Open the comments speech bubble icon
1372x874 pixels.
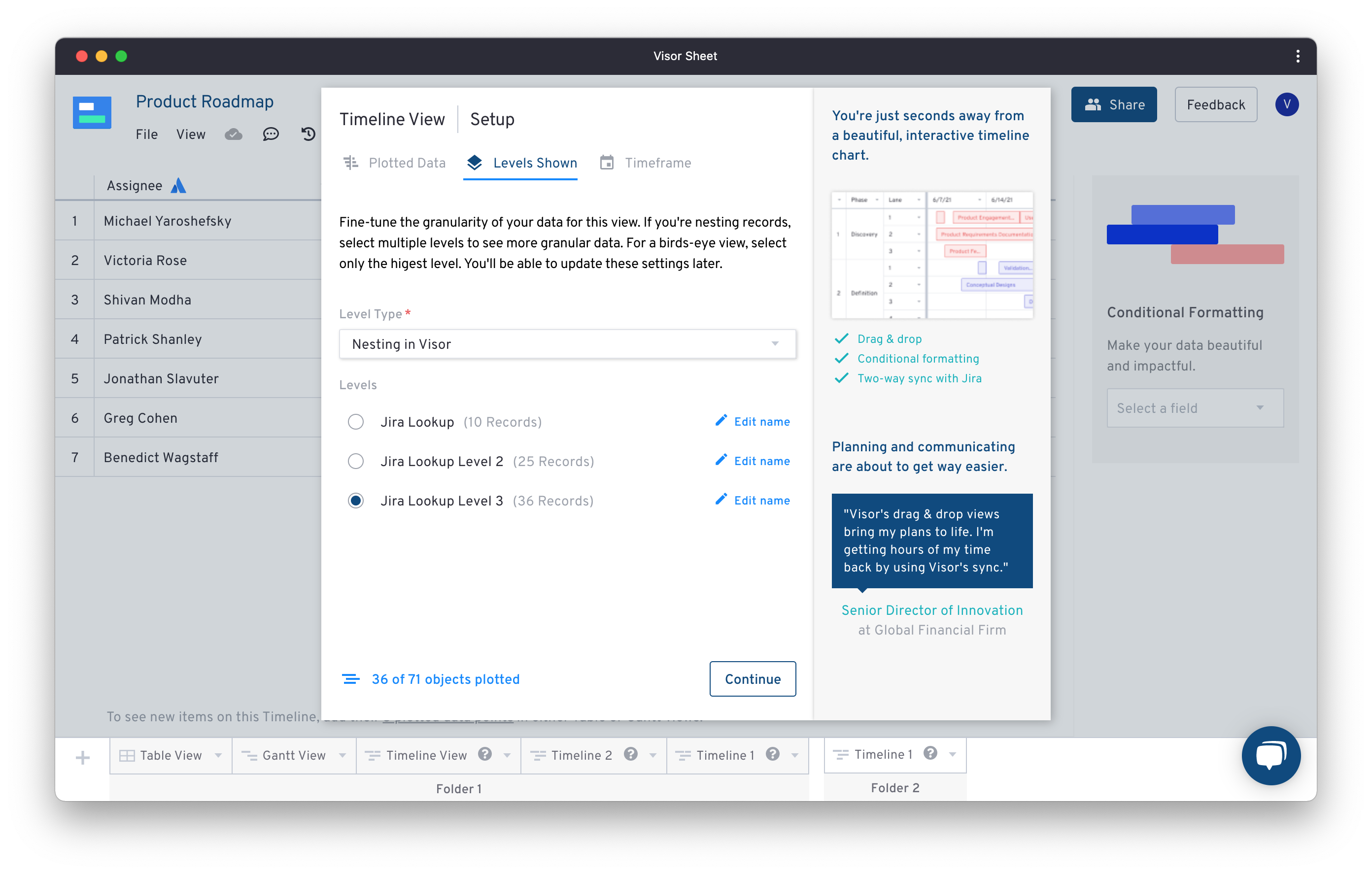[271, 134]
